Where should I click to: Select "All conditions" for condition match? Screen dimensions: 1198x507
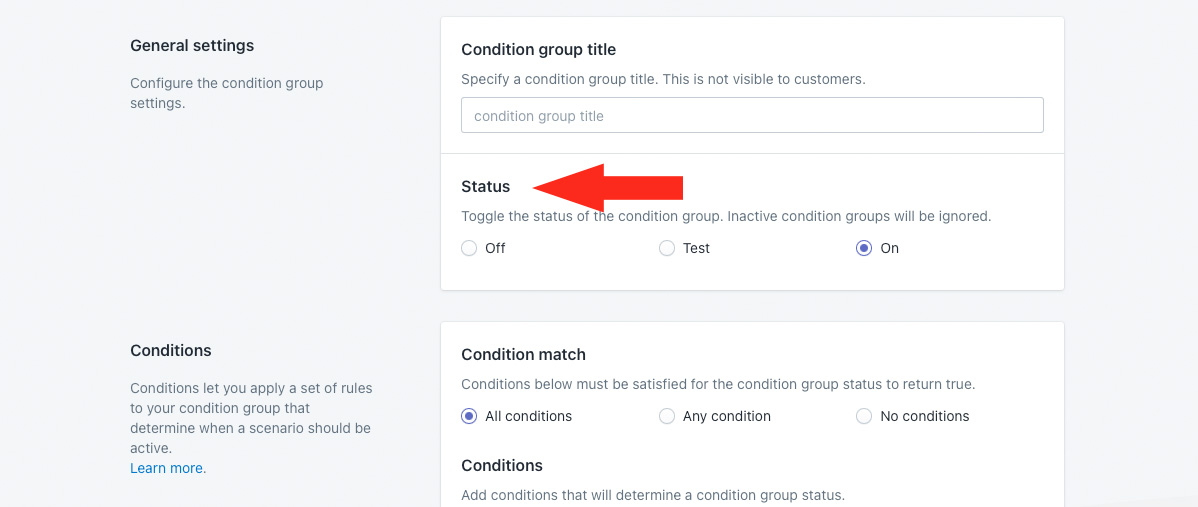469,416
